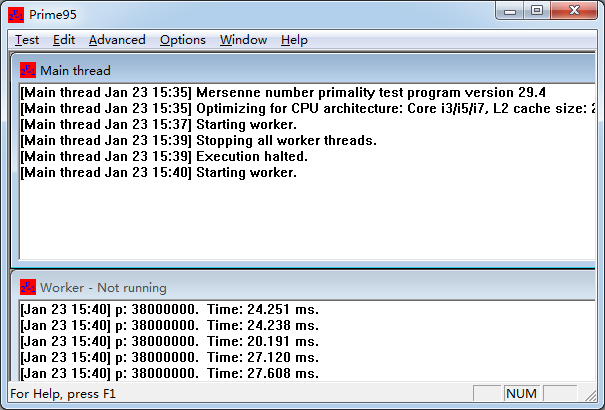Open the Advanced menu
Viewport: 605px width, 410px height.
tap(117, 40)
